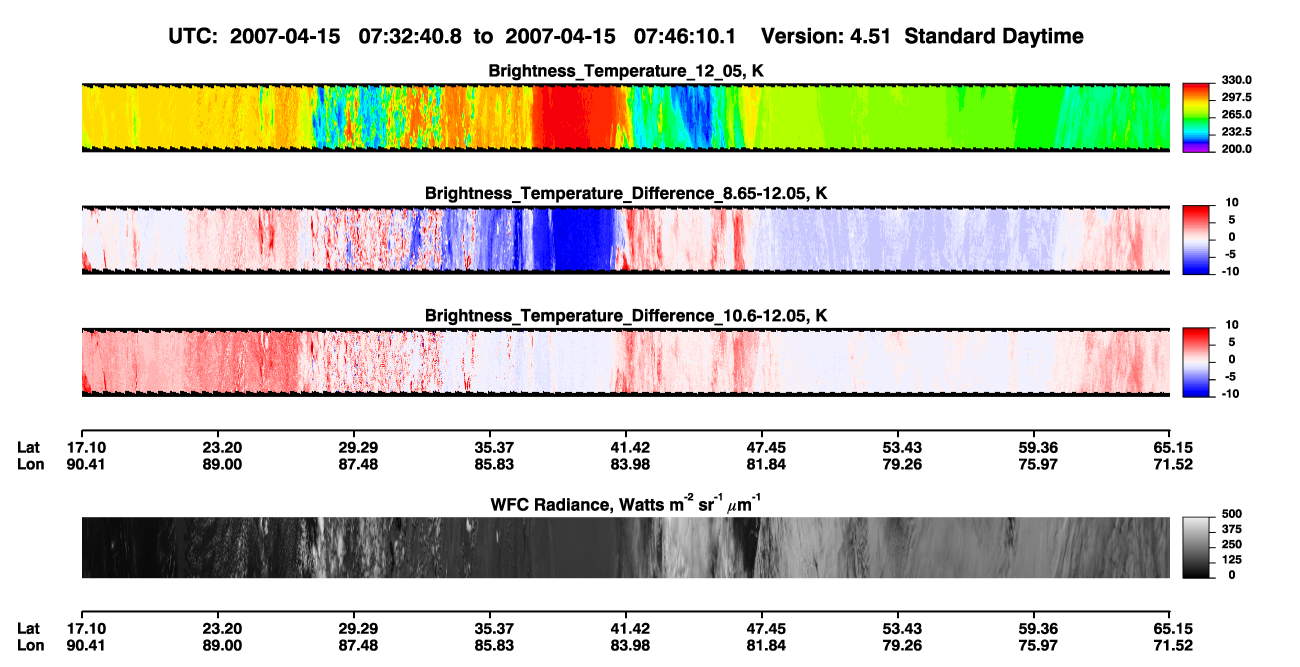Click the '232.5' color bar label
Screen dimensions: 1300x667
tap(1237, 131)
